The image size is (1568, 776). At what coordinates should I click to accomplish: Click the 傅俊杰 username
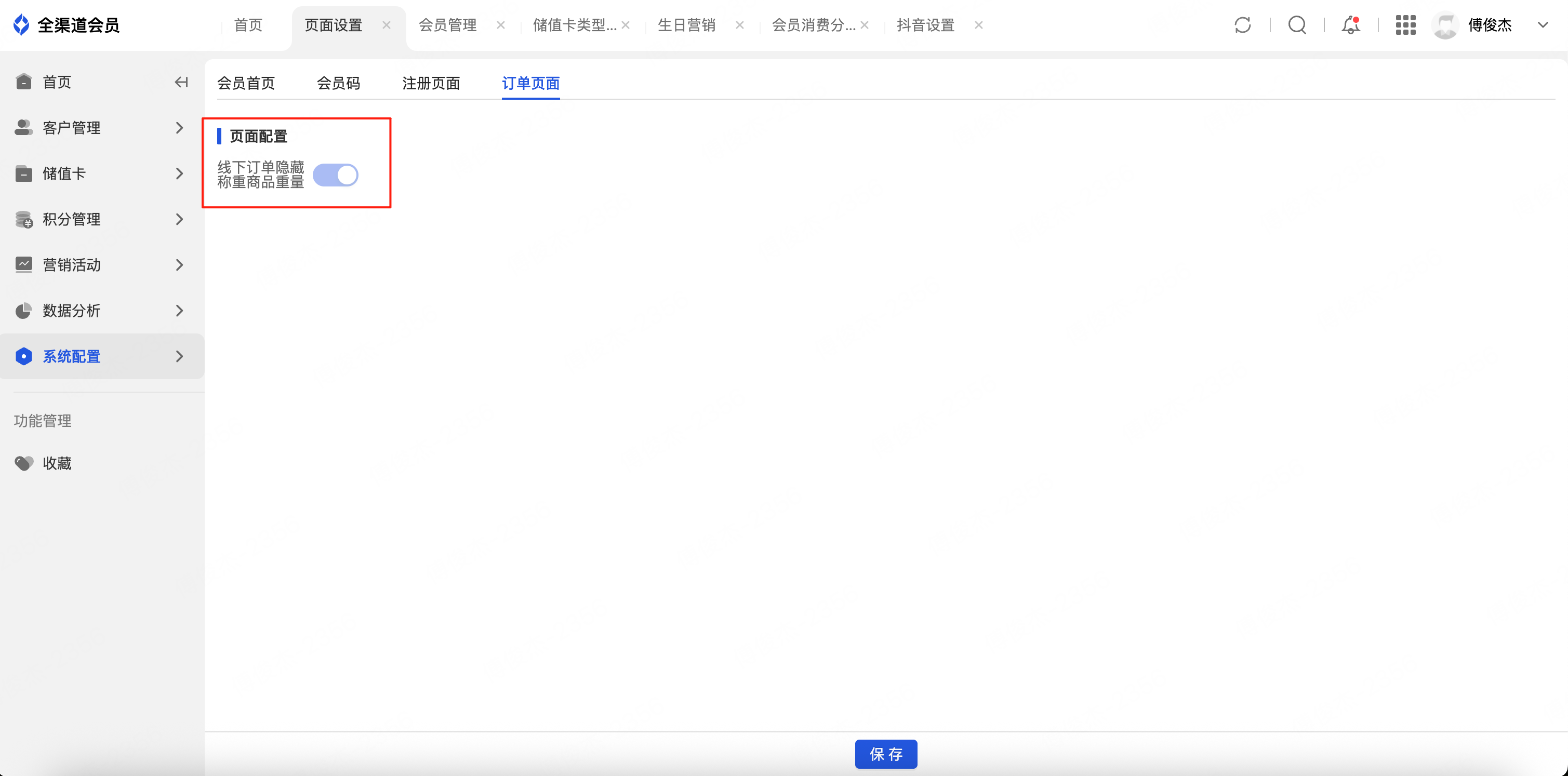(x=1490, y=25)
